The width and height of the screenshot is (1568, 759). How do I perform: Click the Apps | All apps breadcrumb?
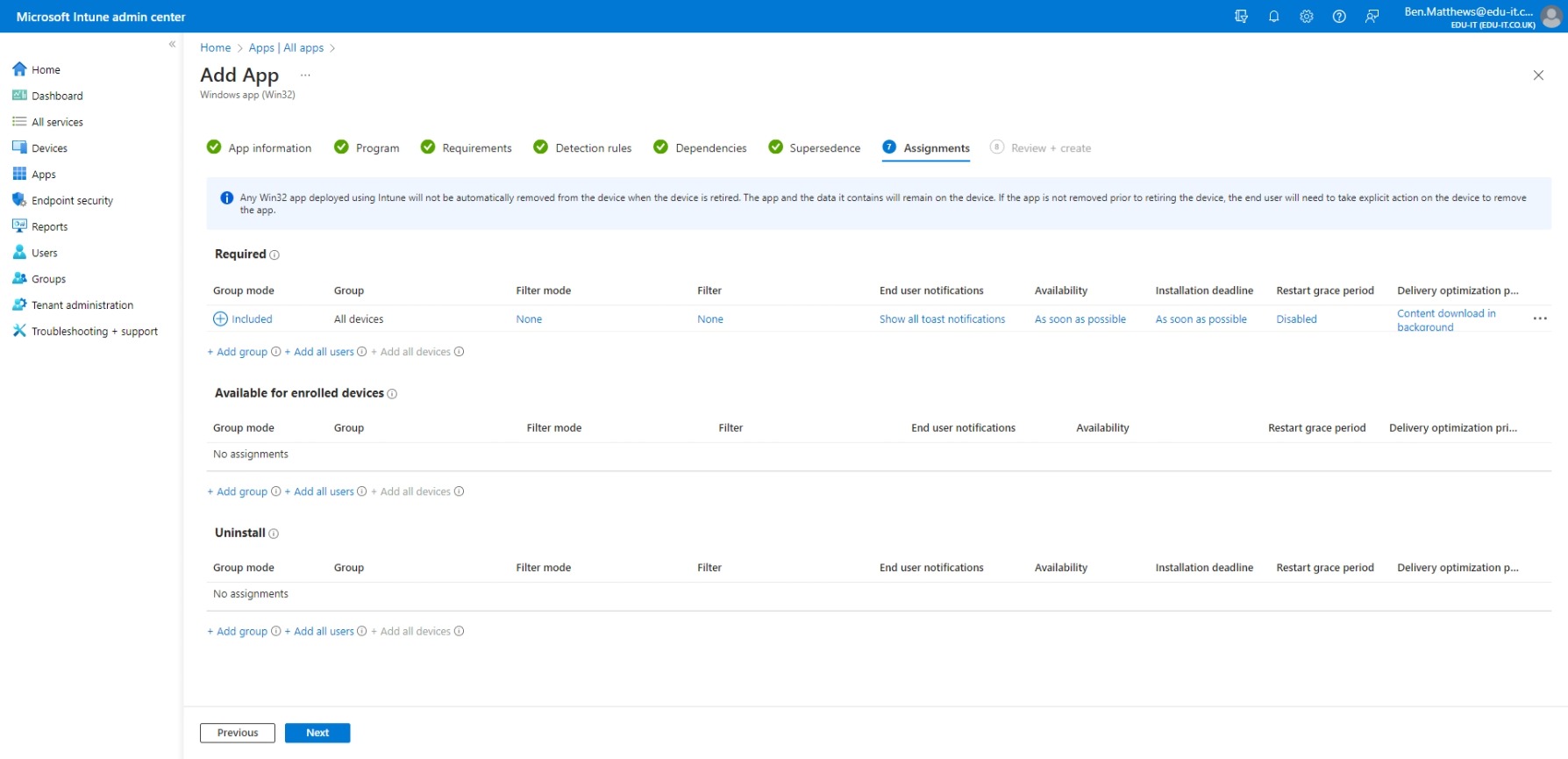coord(286,47)
